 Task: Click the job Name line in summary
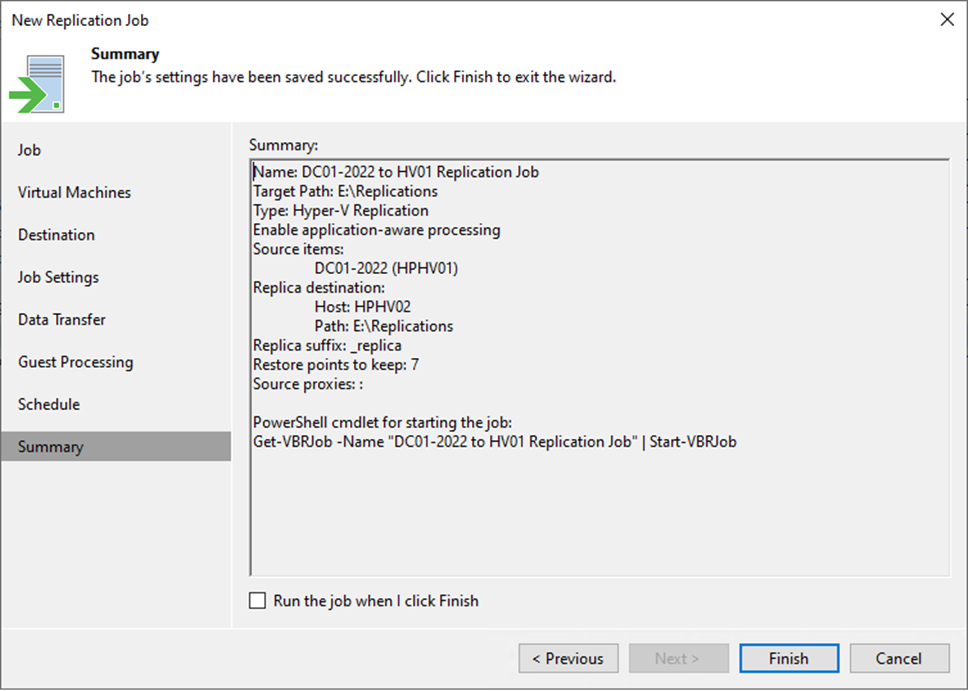[396, 172]
